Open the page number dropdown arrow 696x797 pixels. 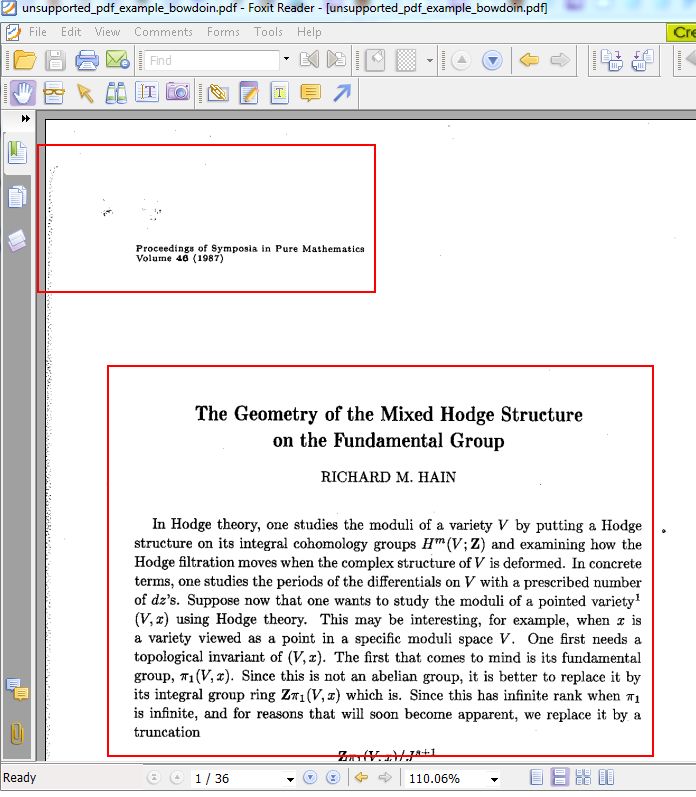pos(290,779)
